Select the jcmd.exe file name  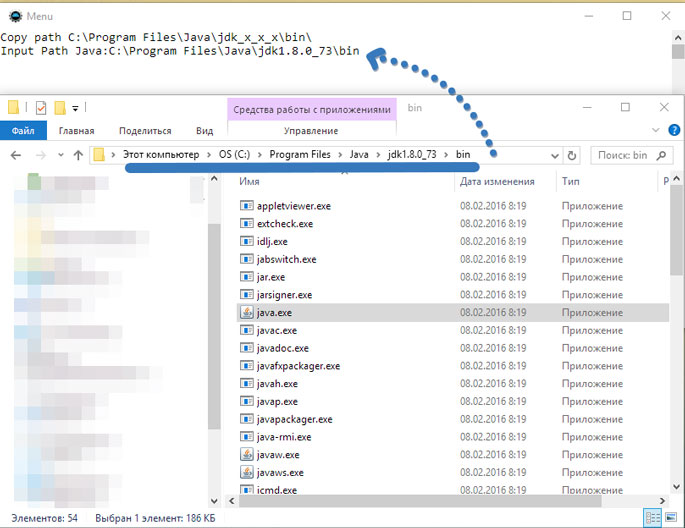[x=277, y=490]
